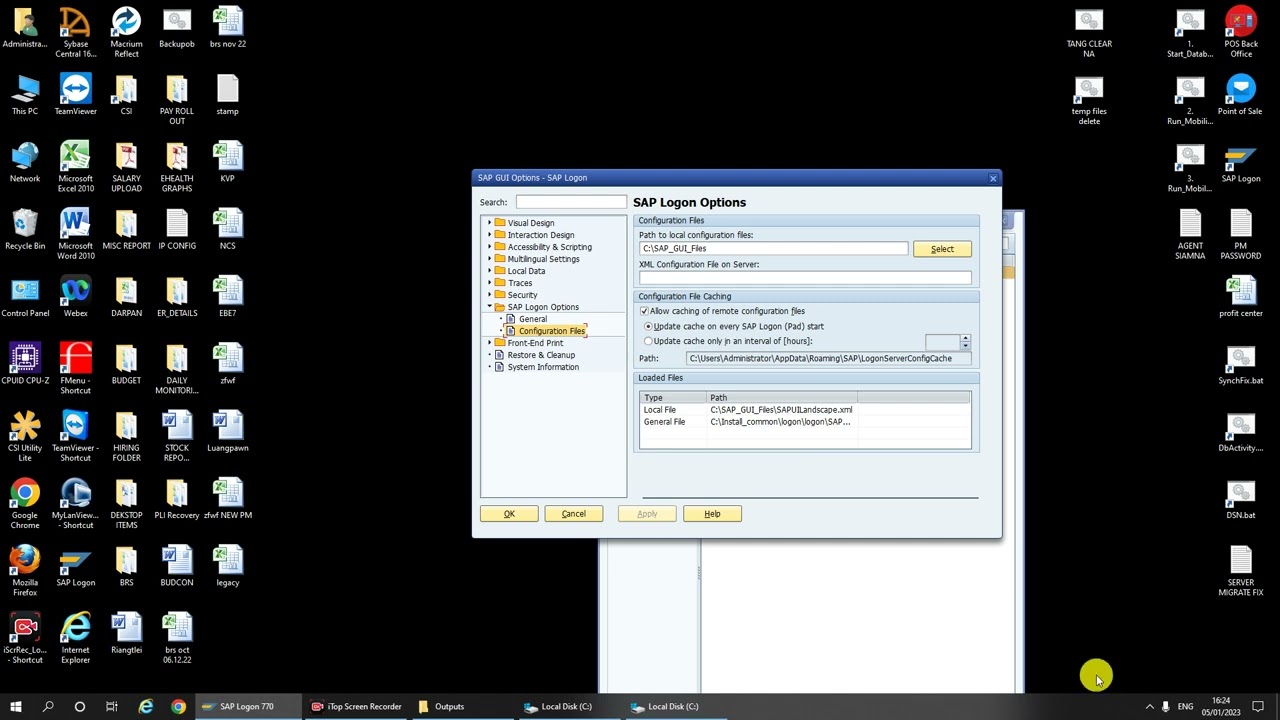This screenshot has width=1280, height=720.
Task: Expand the Traces tree folder
Action: pyautogui.click(x=490, y=283)
